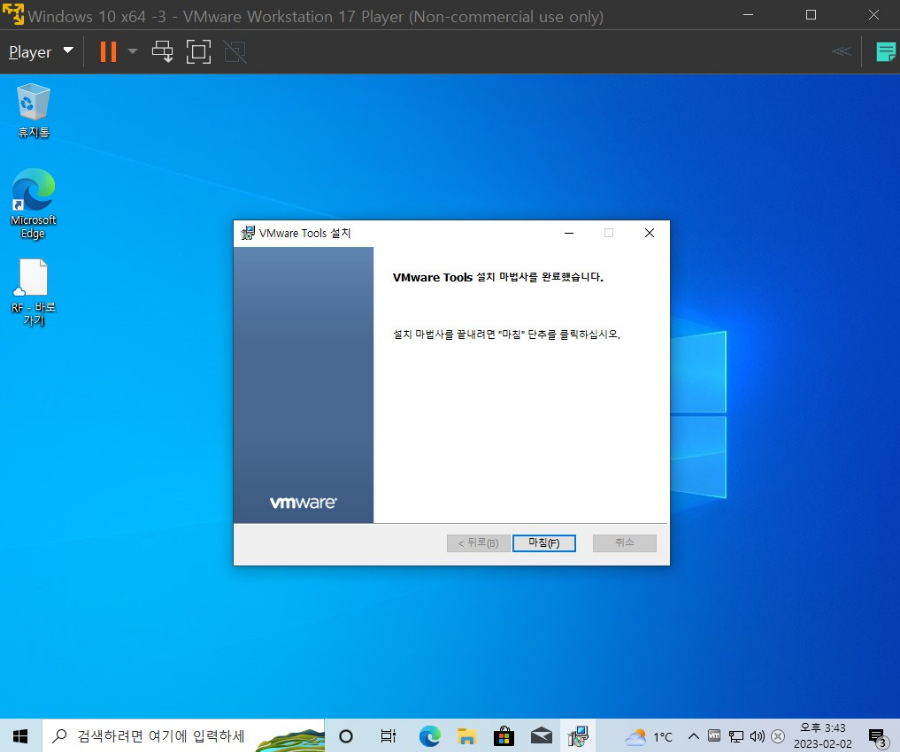
Task: Pause the virtual machine
Action: click(108, 52)
